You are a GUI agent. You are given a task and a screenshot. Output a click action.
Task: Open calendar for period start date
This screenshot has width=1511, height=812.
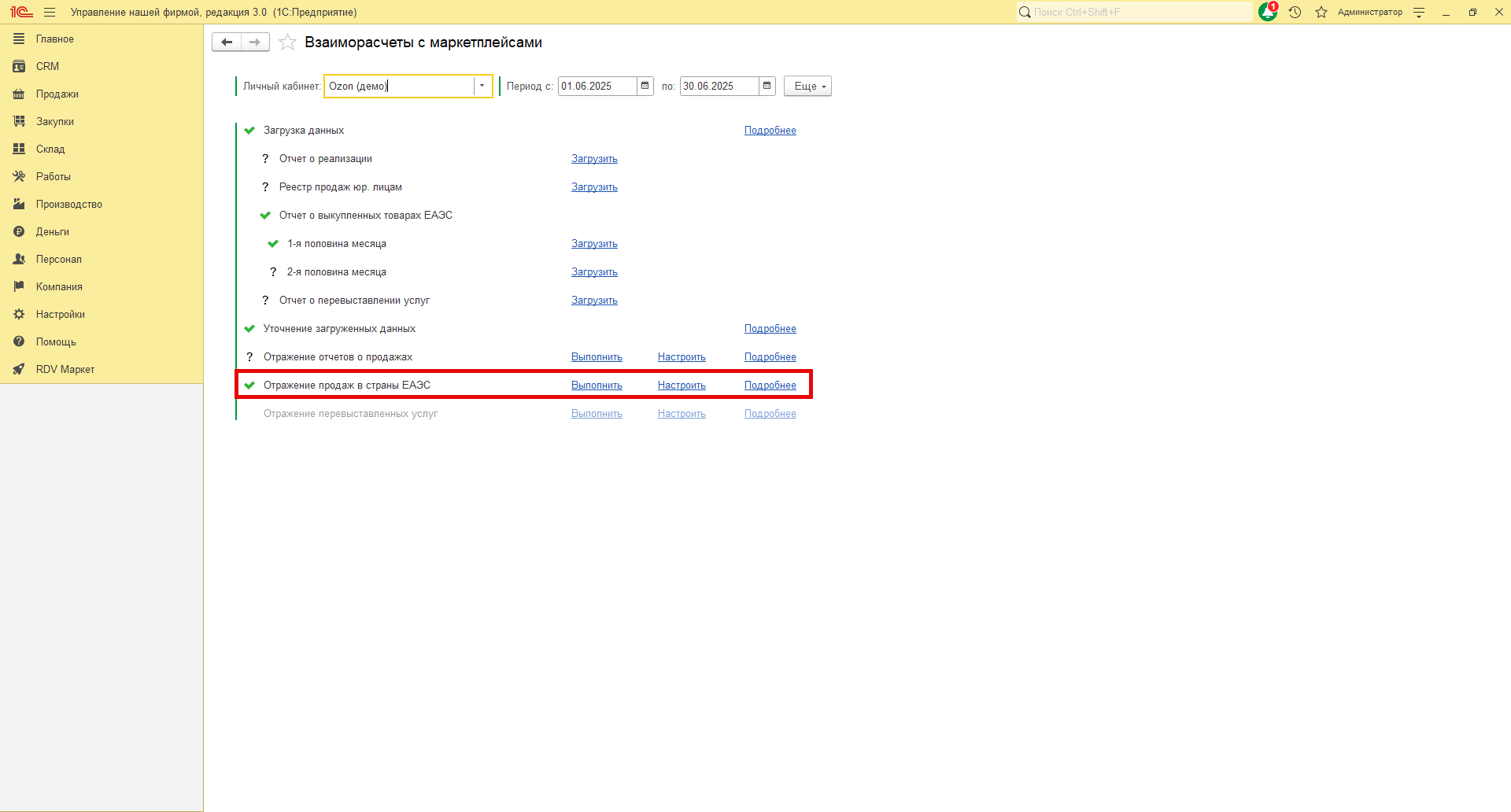(645, 86)
